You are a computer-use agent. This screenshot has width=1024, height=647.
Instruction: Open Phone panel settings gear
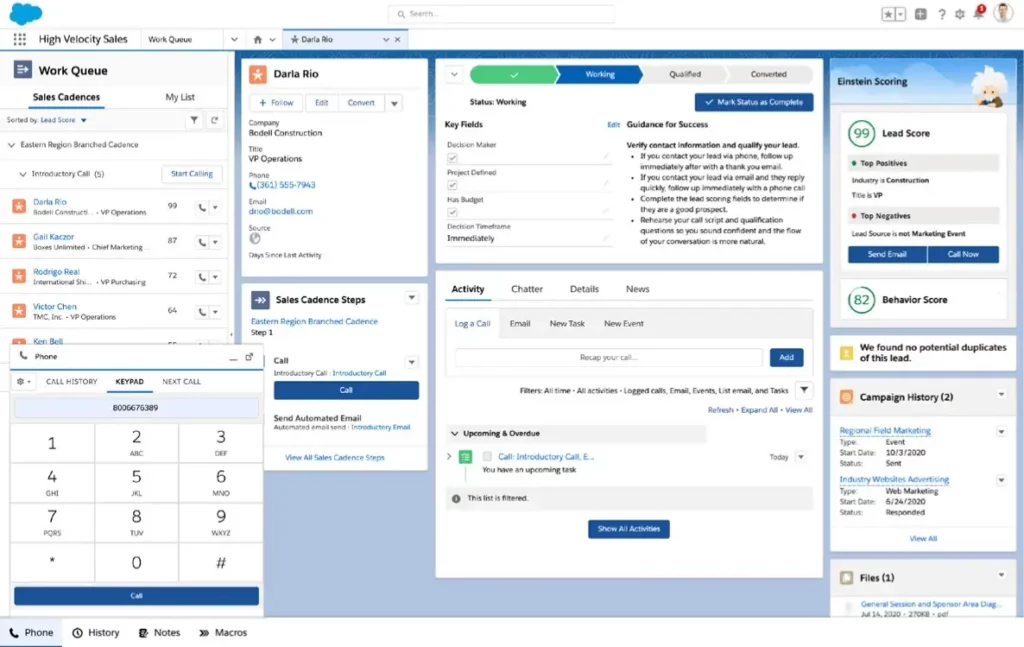24,381
